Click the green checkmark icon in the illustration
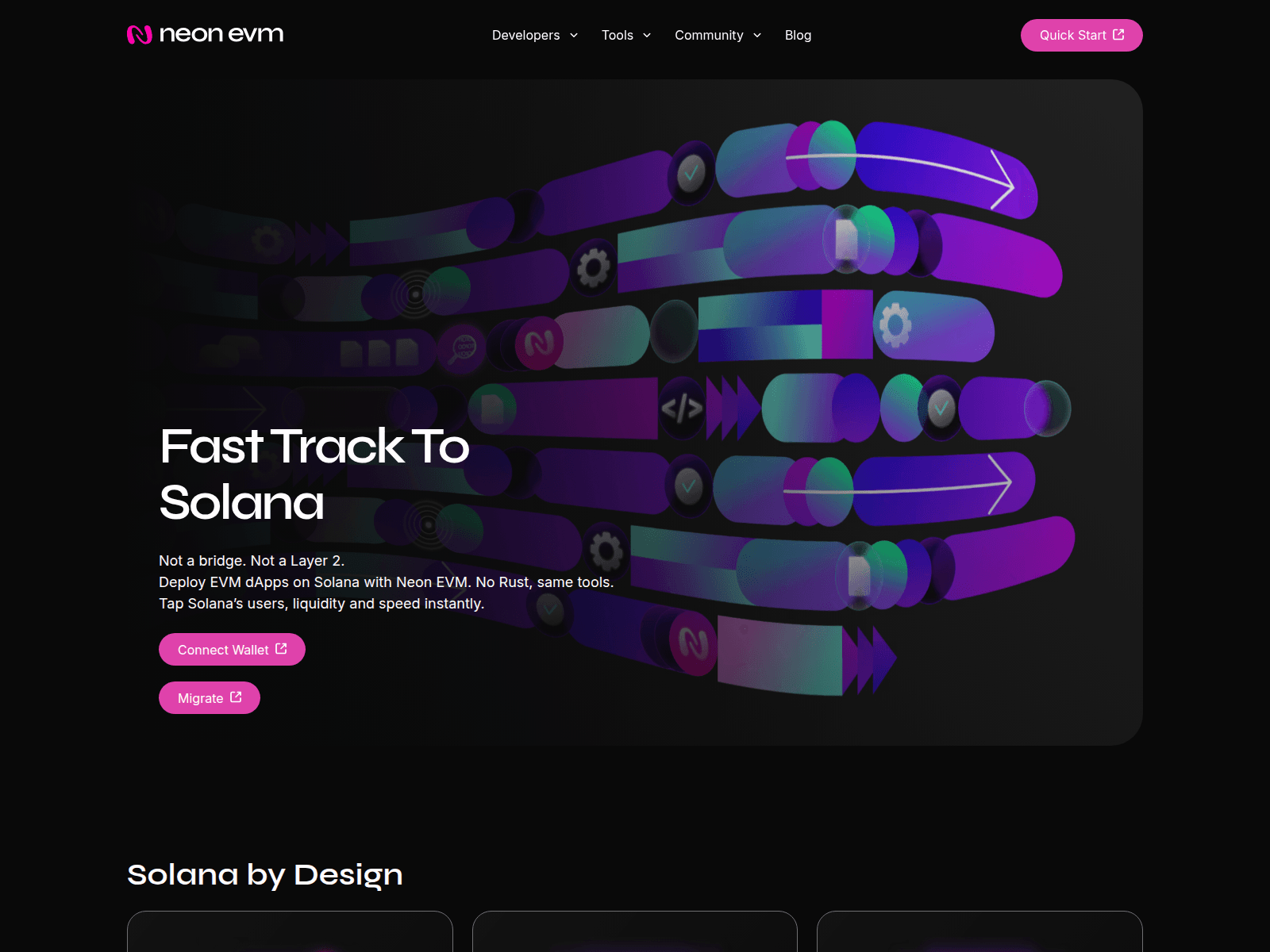This screenshot has width=1270, height=952. [689, 171]
